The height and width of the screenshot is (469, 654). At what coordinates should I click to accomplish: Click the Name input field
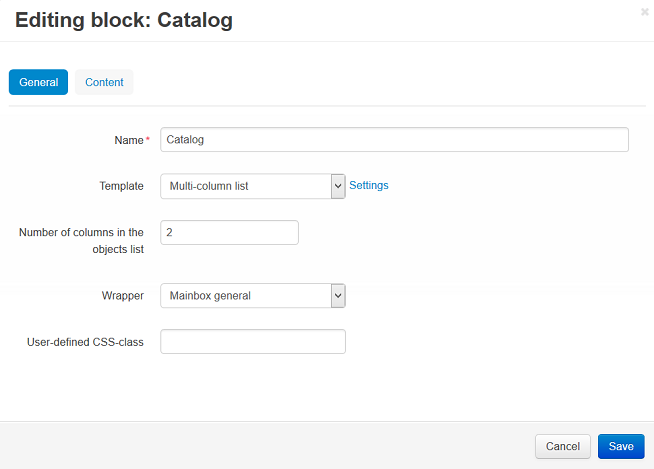tap(394, 140)
